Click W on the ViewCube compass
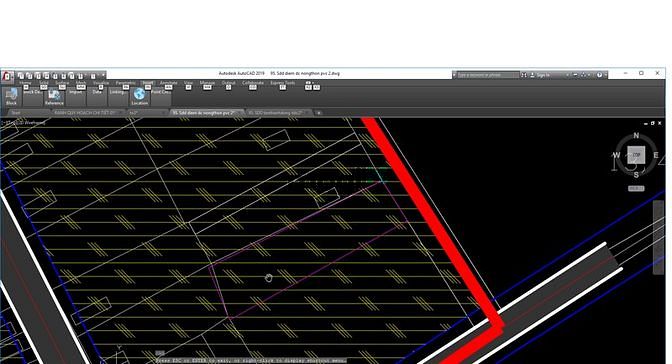Image resolution: width=672 pixels, height=364 pixels. [616, 155]
